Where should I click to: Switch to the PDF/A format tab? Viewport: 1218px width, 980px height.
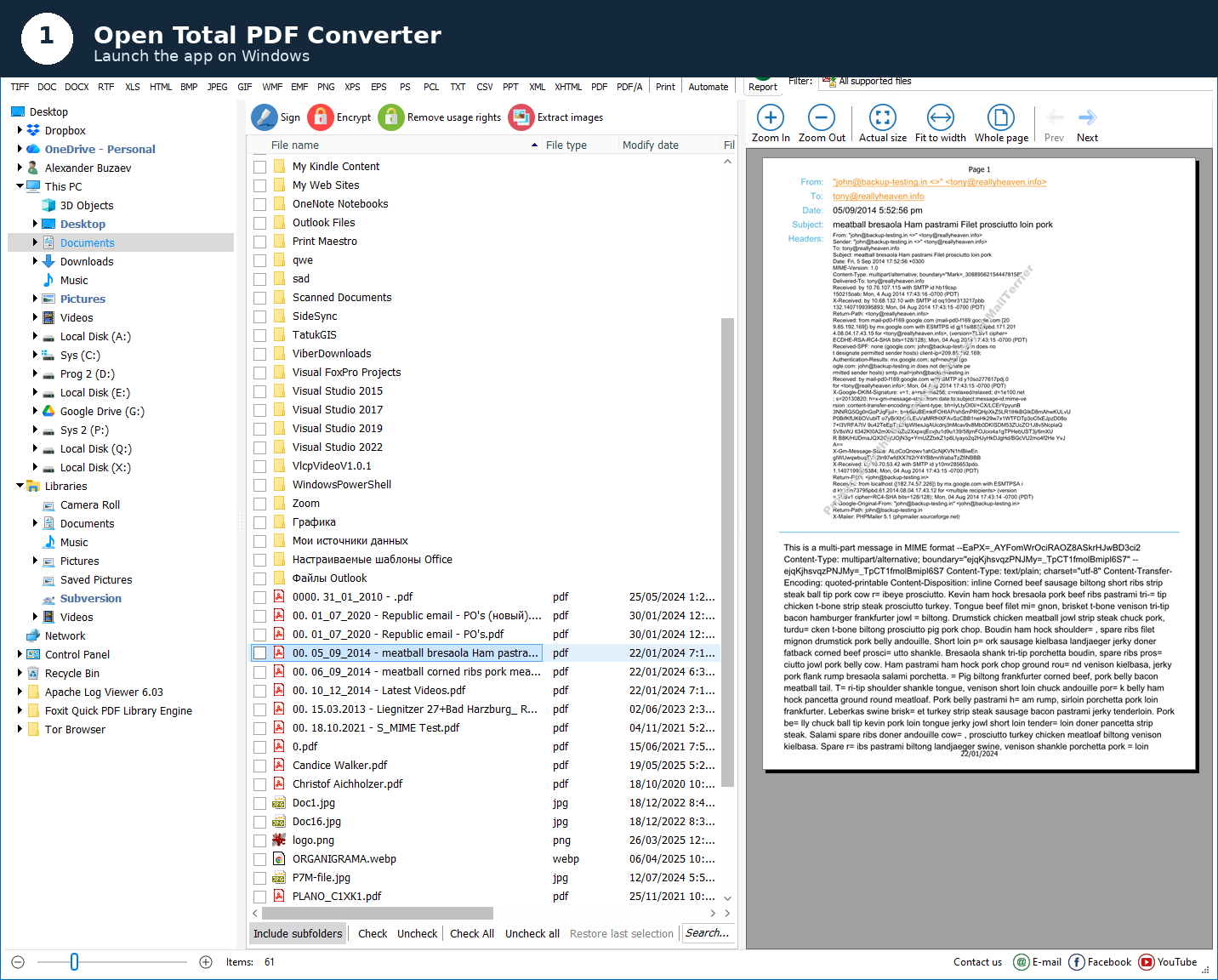click(629, 86)
